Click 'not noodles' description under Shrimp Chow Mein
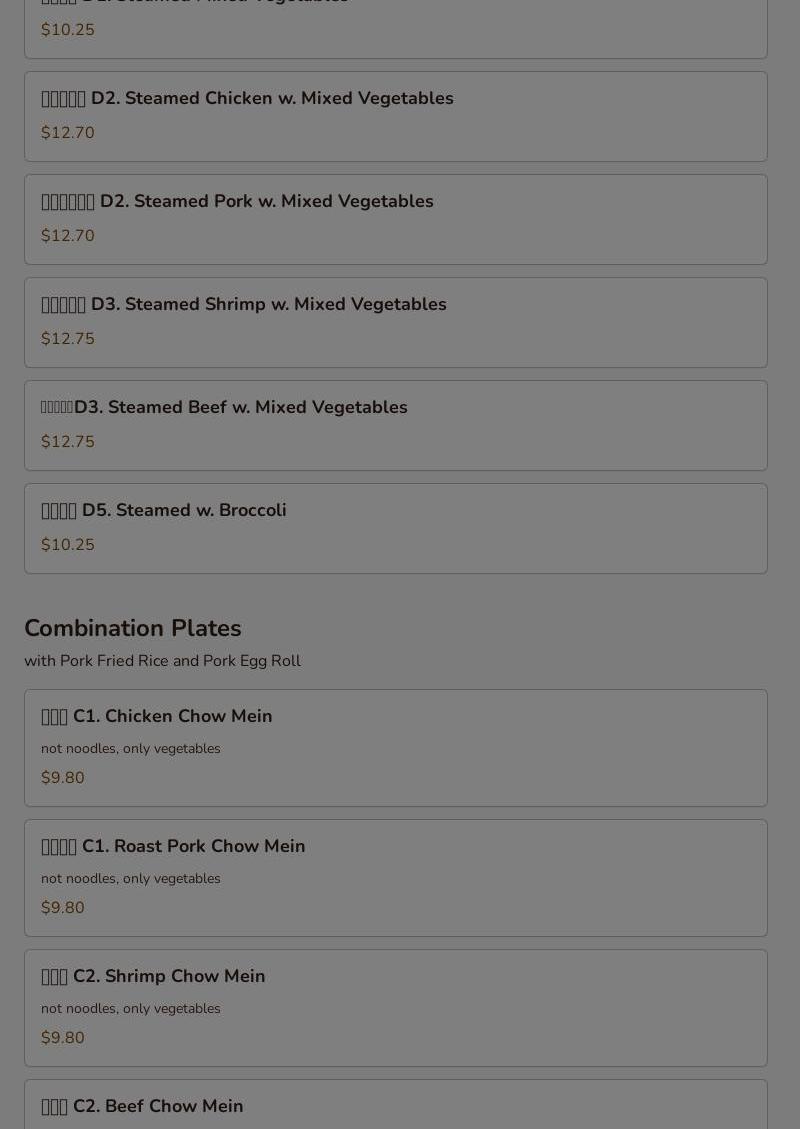 pos(131,1008)
